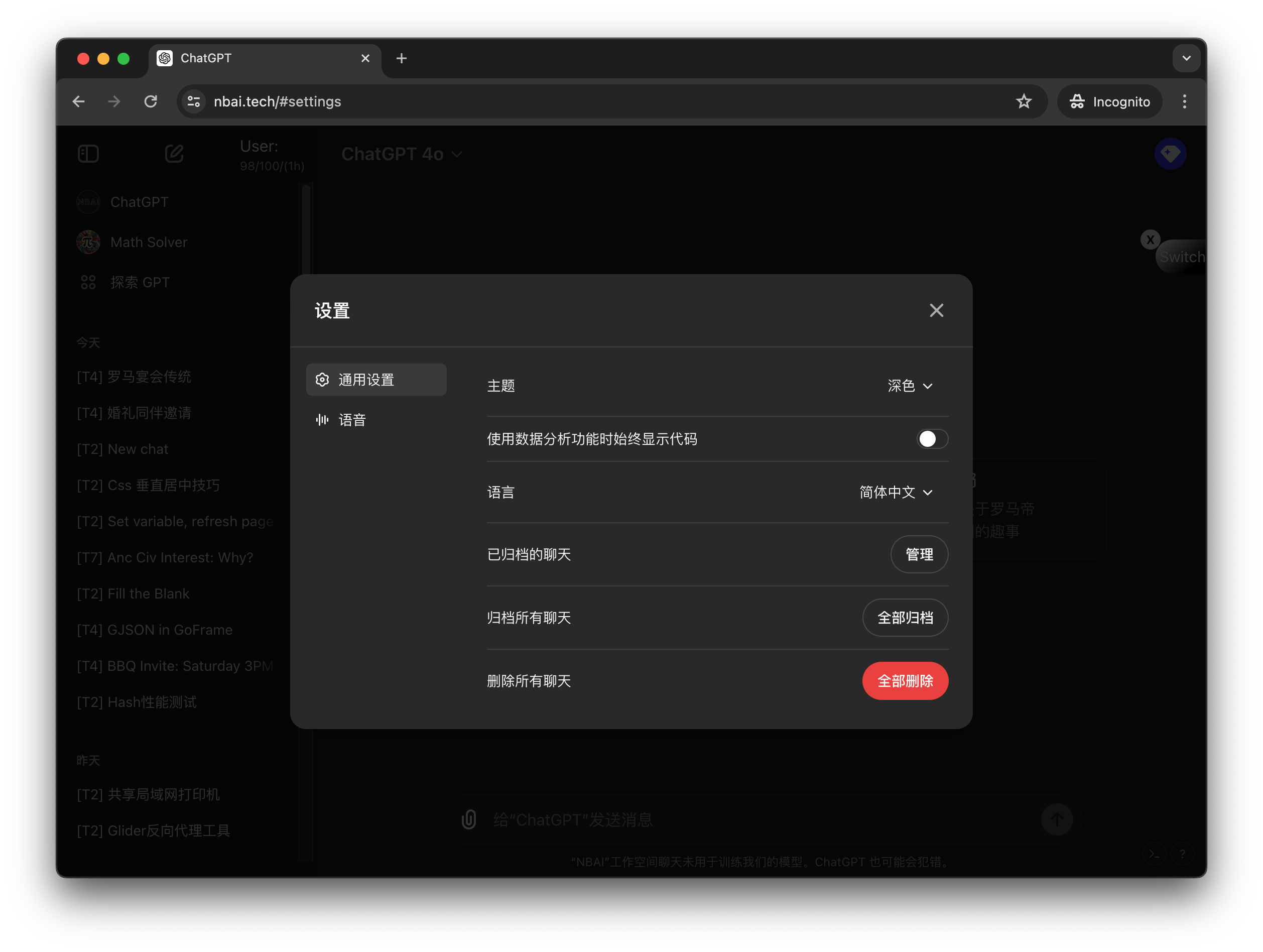
Task: Toggle always show code for data analysis
Action: coord(932,439)
